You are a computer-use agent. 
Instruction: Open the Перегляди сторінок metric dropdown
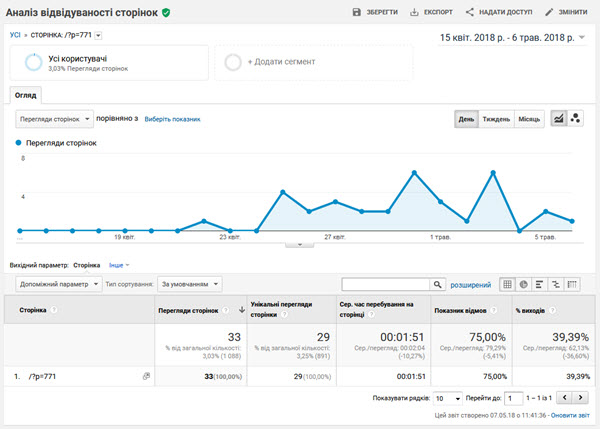coord(54,119)
